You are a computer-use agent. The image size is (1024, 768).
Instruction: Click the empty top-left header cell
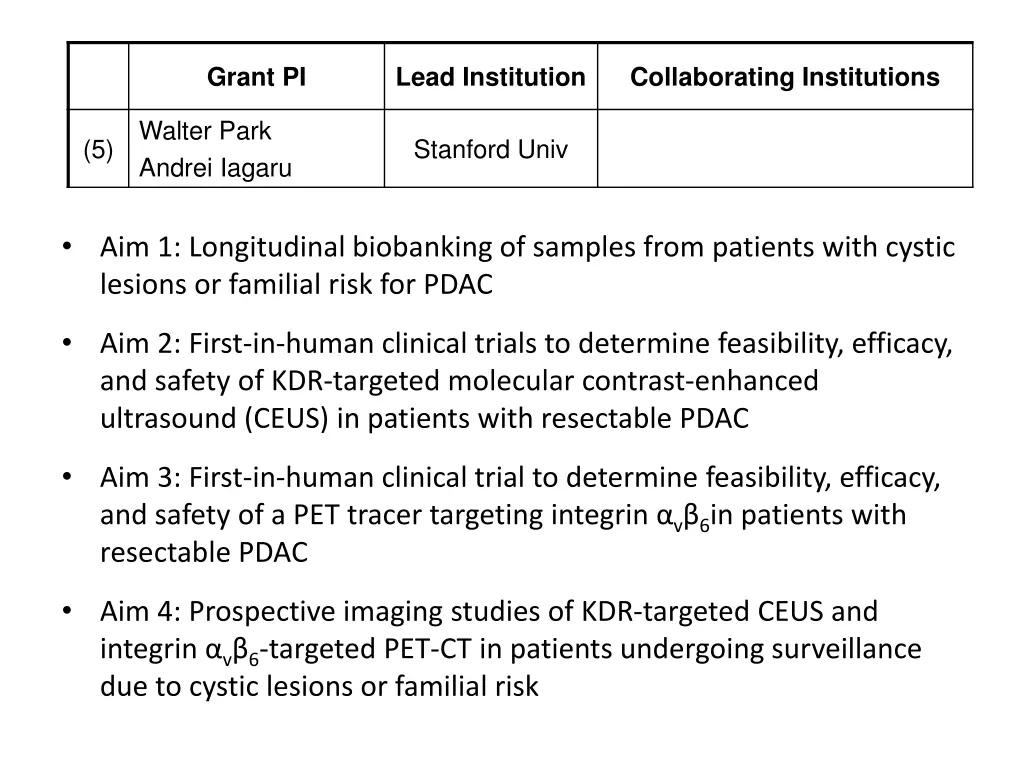98,77
